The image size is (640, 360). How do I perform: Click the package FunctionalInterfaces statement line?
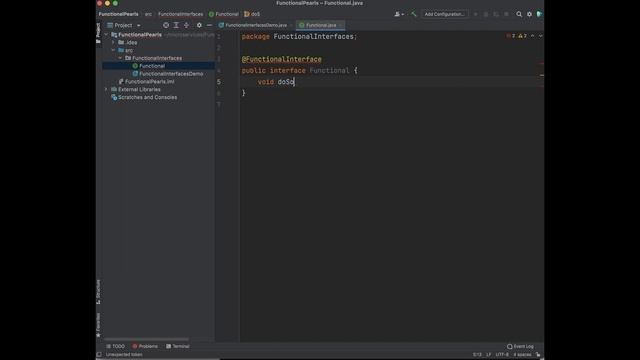299,37
